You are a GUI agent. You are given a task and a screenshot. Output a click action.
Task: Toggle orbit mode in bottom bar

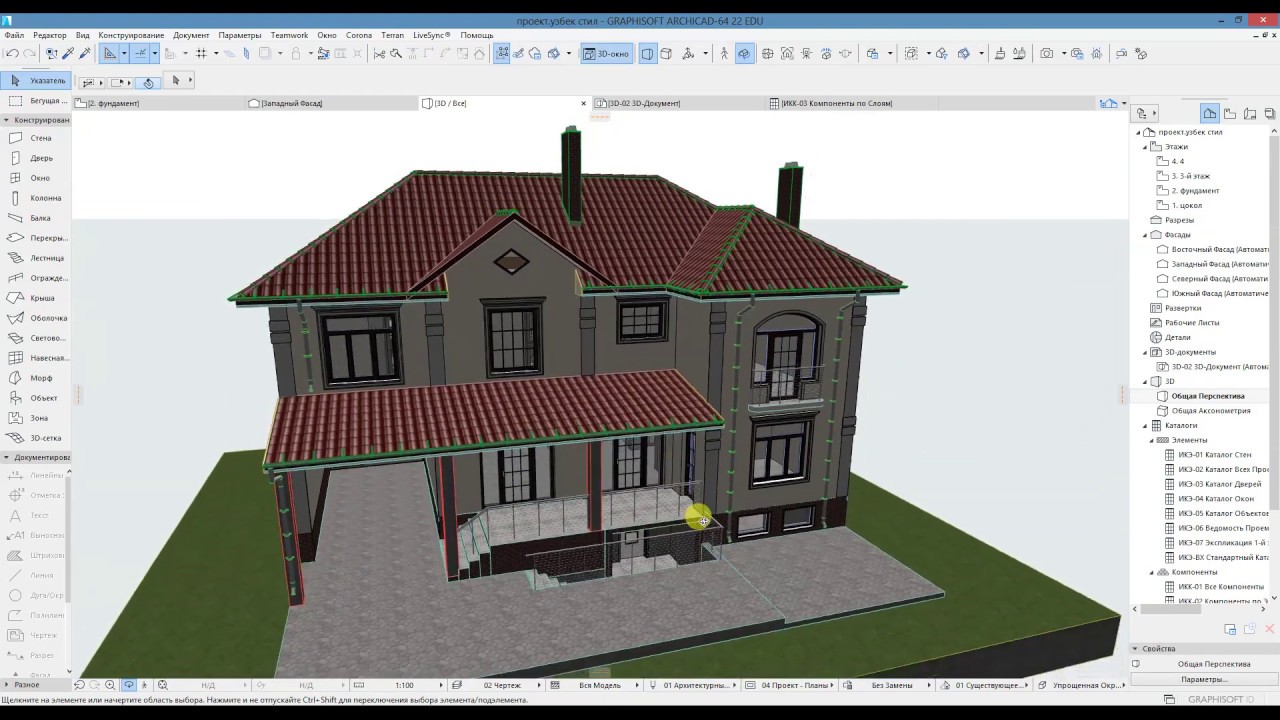(128, 685)
